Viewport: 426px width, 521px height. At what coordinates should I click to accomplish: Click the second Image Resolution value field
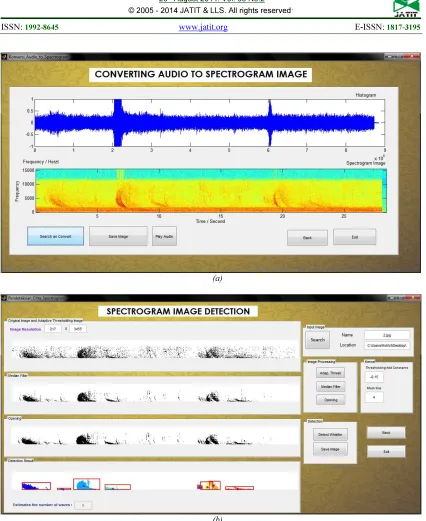tap(78, 329)
